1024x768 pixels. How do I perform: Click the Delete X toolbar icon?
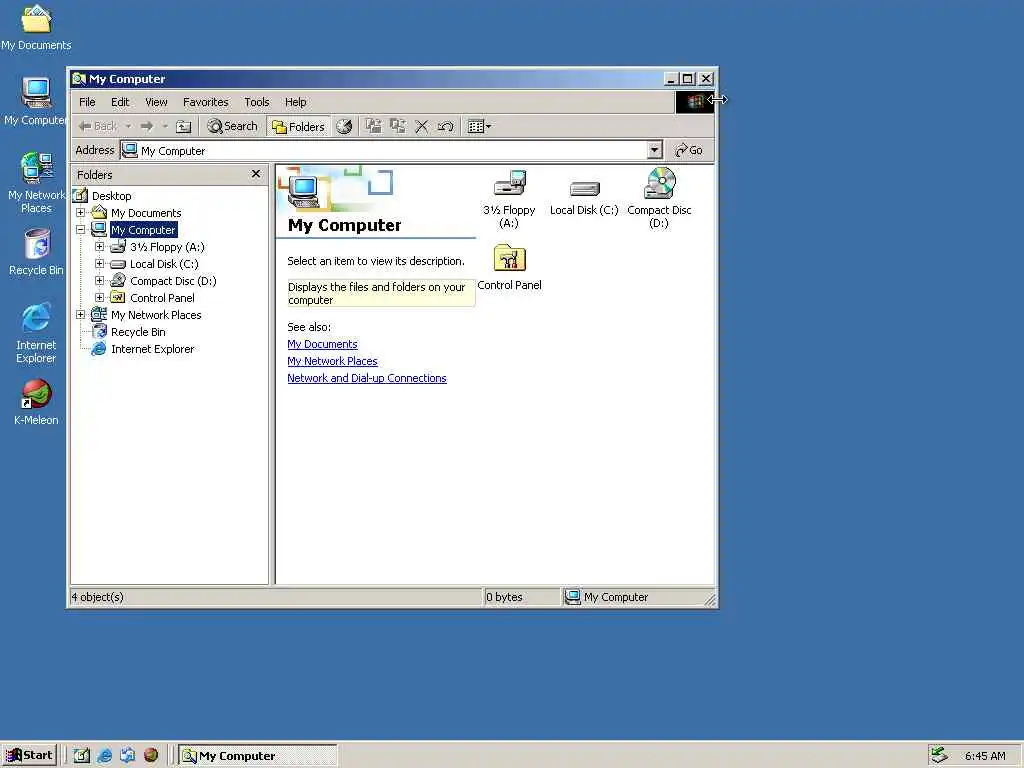(422, 126)
